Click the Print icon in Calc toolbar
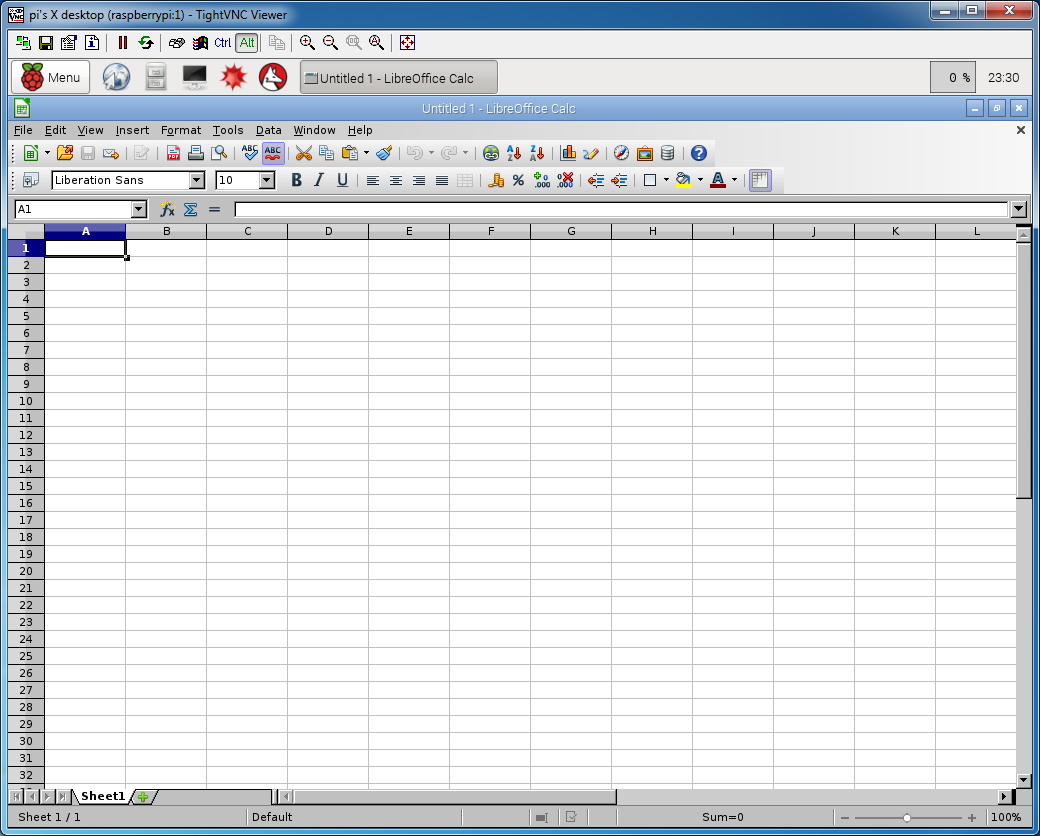This screenshot has width=1040, height=836. tap(196, 153)
